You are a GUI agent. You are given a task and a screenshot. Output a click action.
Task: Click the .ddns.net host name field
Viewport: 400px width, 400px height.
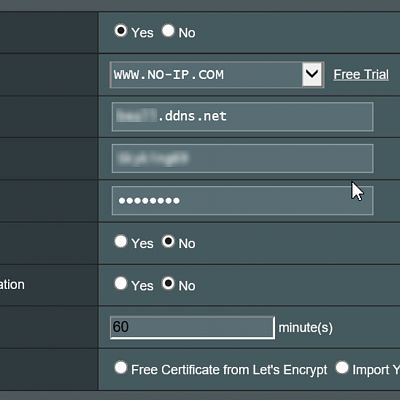pyautogui.click(x=242, y=117)
